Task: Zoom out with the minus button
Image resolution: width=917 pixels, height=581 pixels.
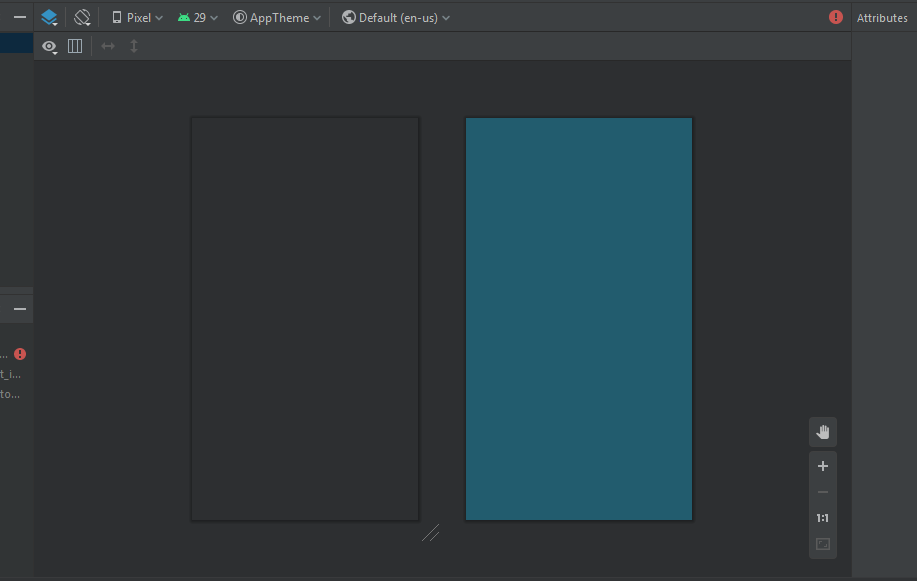Action: [x=823, y=492]
